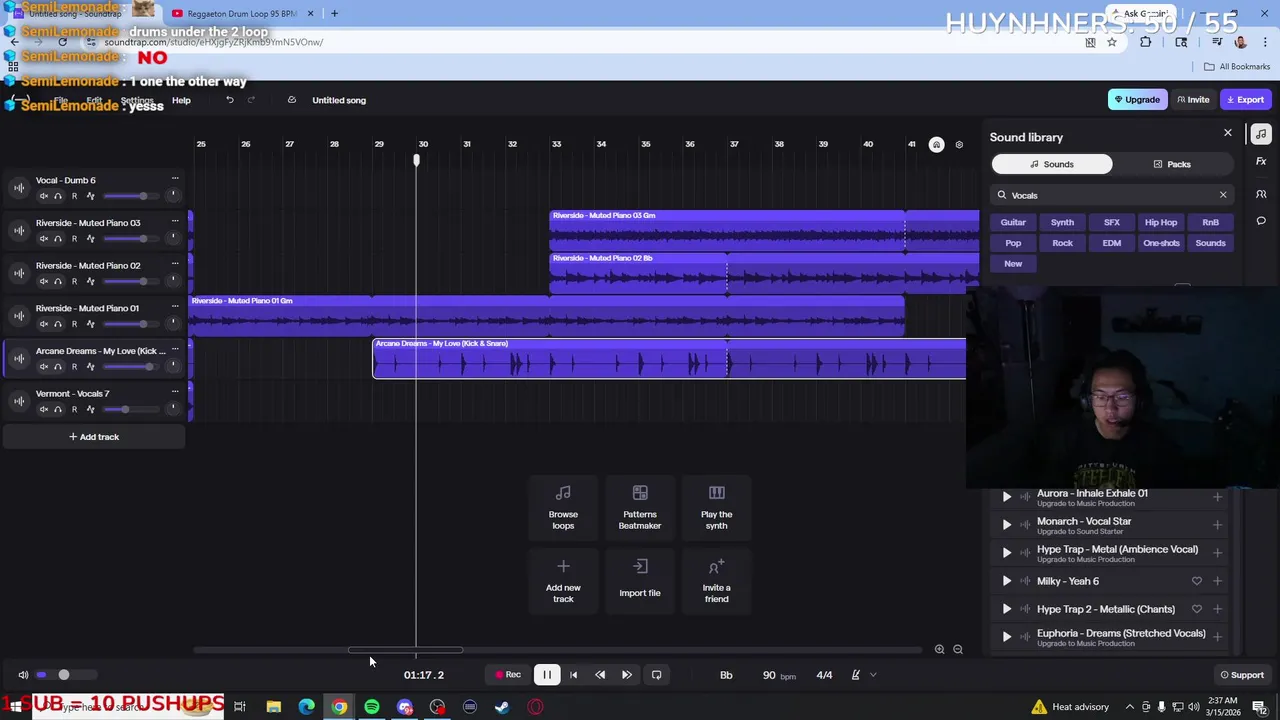Mute the Vocal - Dumb 6 track
Viewport: 1280px width, 720px height.
point(43,196)
